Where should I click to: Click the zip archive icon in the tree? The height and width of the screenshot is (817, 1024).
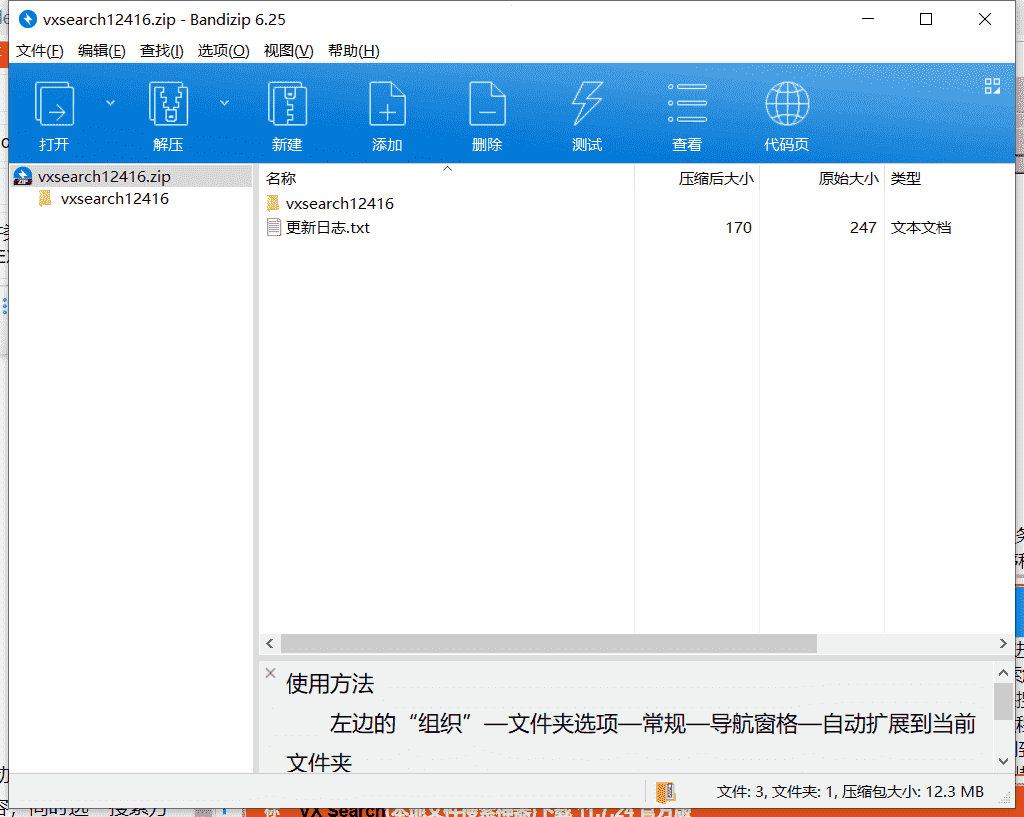(x=23, y=176)
